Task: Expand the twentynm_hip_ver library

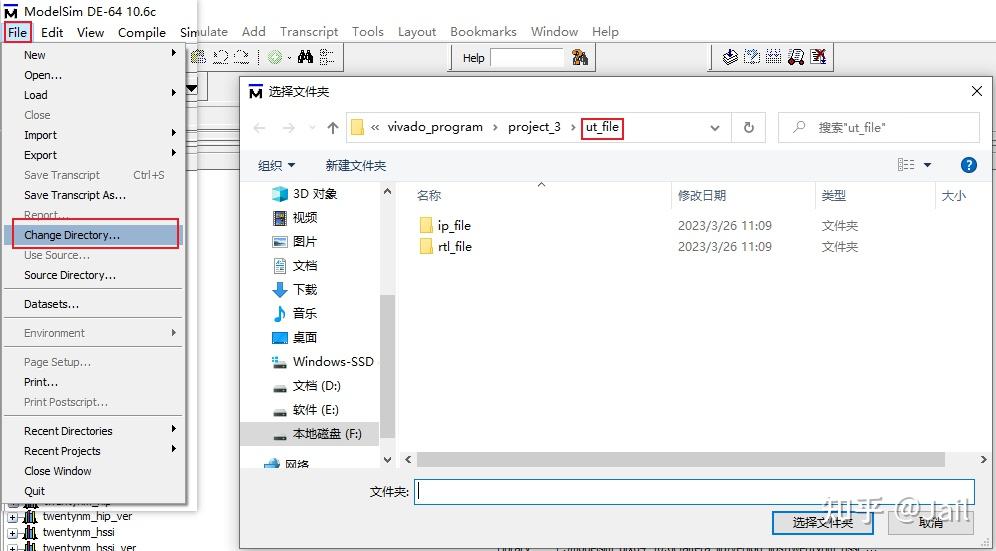Action: [x=12, y=517]
